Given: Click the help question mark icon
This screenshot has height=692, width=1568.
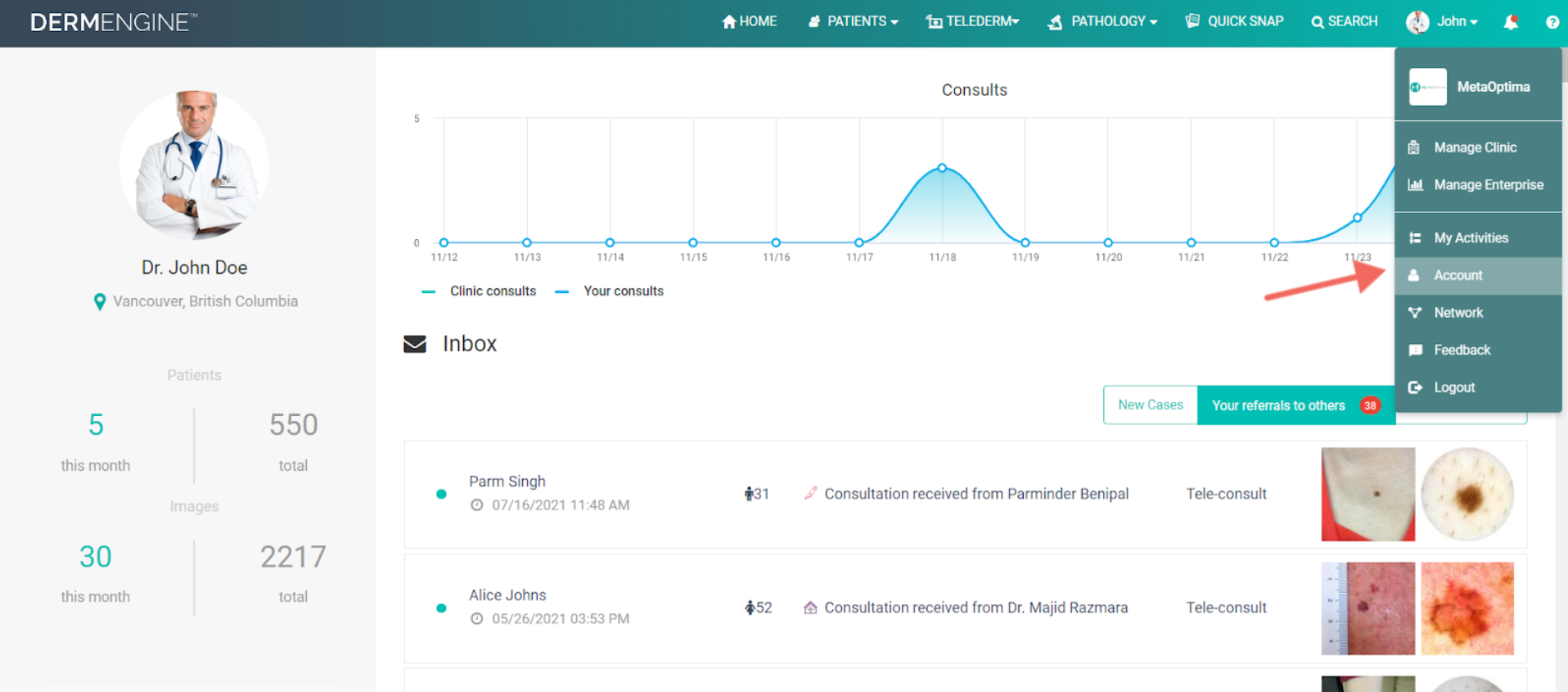Looking at the screenshot, I should click(x=1552, y=22).
